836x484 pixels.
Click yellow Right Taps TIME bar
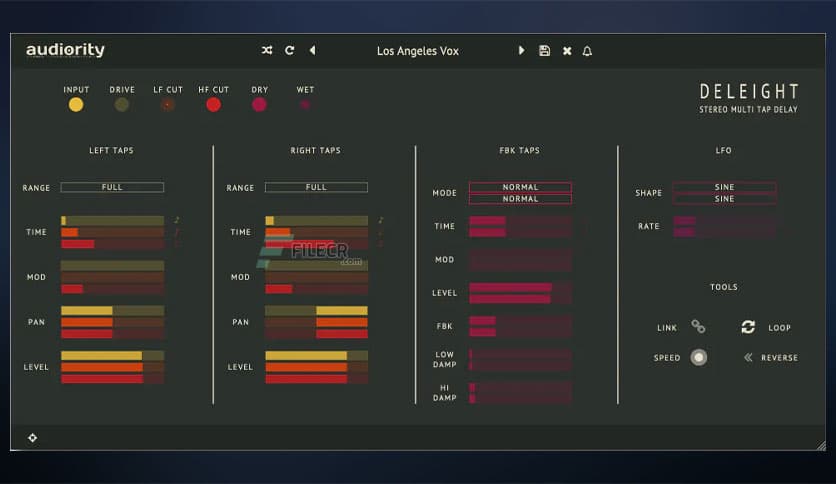317,221
